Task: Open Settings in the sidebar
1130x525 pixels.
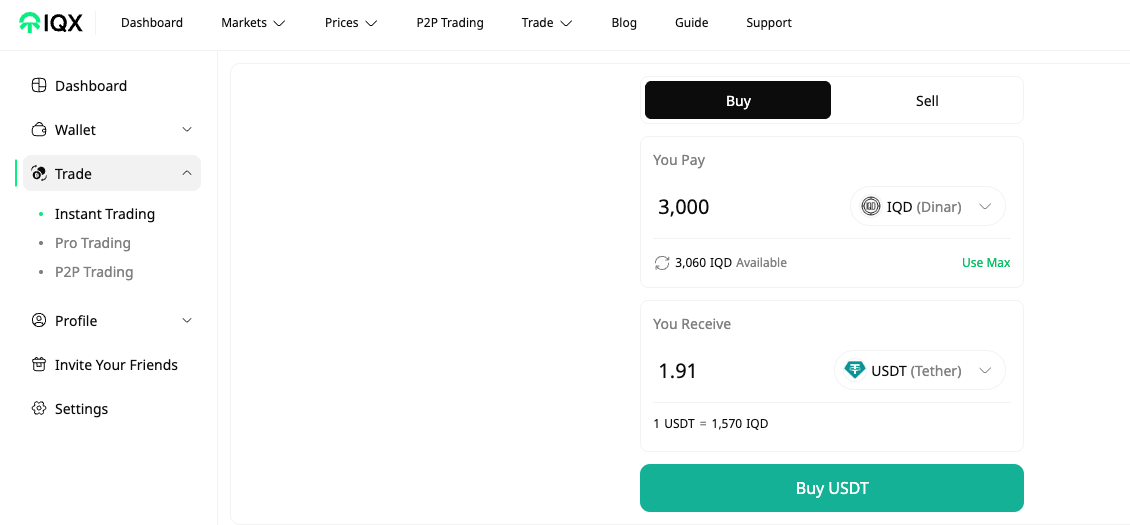Action: pyautogui.click(x=81, y=409)
